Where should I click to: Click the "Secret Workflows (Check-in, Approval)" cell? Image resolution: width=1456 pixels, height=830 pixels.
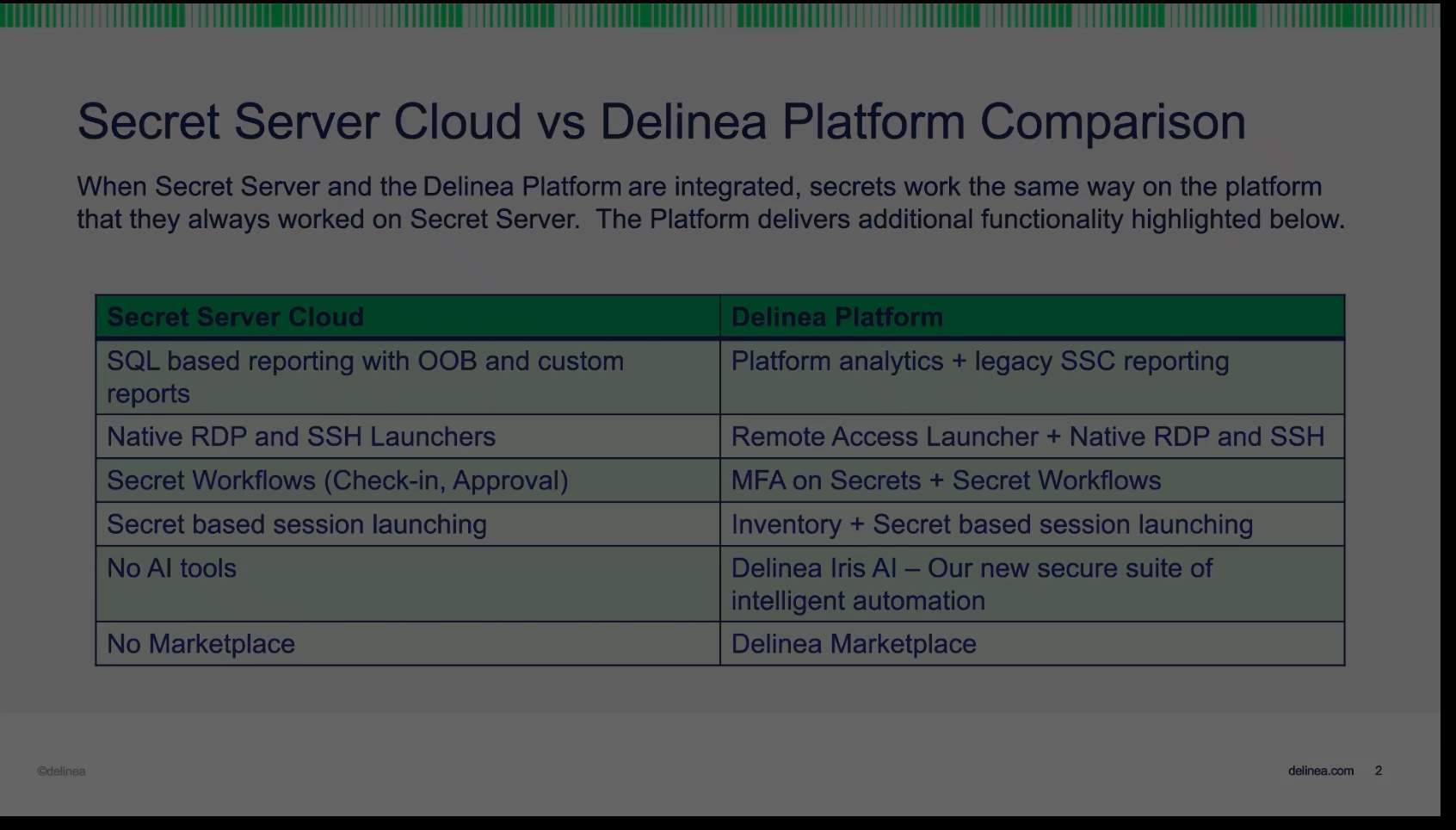pos(337,480)
